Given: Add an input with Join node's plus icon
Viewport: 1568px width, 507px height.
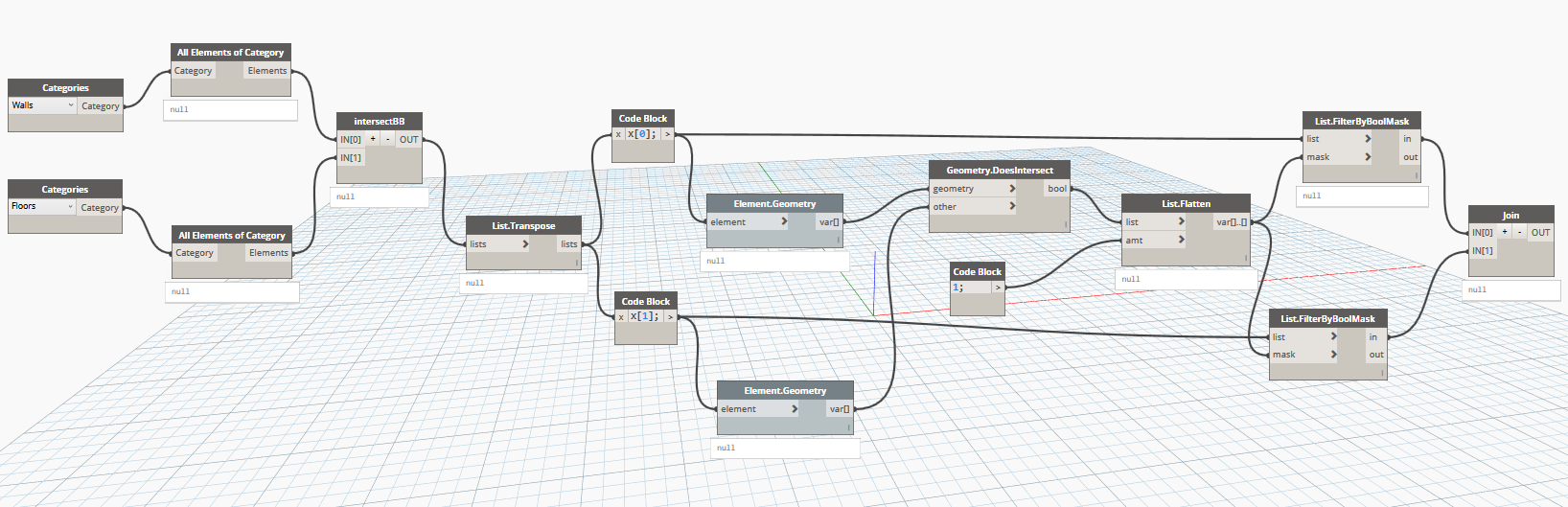Looking at the screenshot, I should click(1505, 232).
